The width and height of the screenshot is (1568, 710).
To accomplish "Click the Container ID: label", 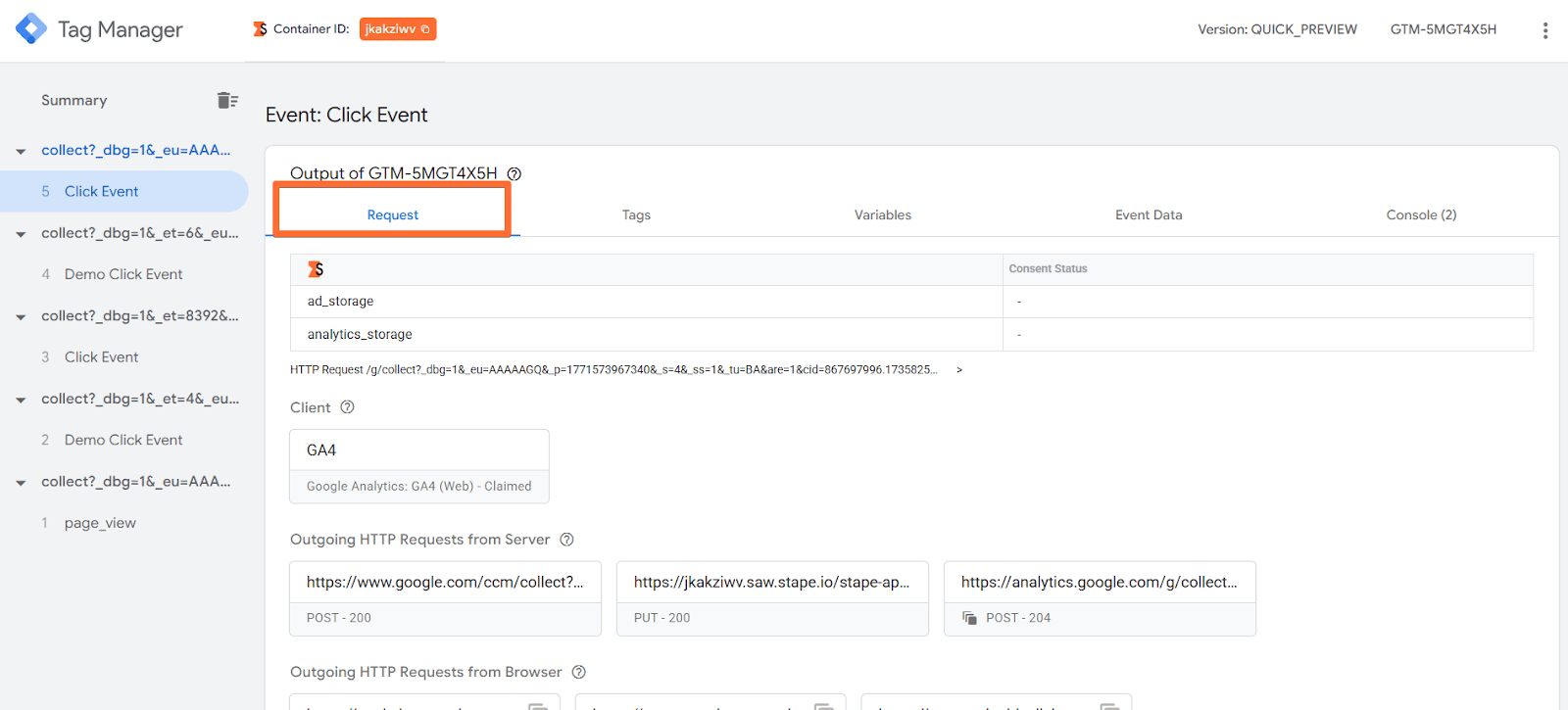I will pos(312,29).
